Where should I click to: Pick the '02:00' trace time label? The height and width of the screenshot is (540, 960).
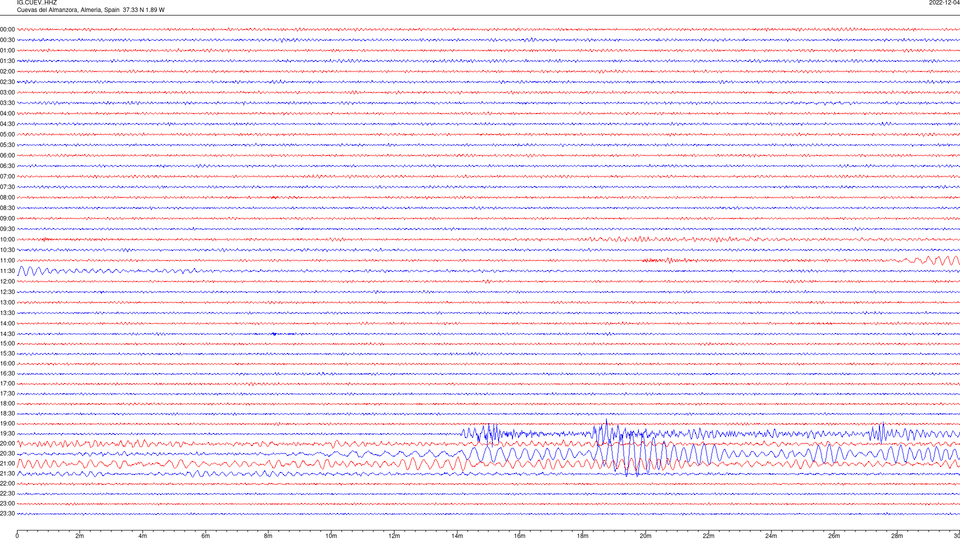(x=7, y=72)
